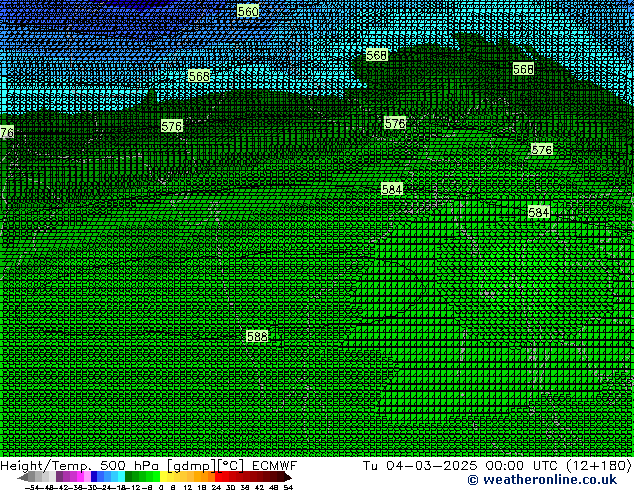Click the bright red legend swatch above 24
This screenshot has width=634, height=490.
(x=218, y=476)
